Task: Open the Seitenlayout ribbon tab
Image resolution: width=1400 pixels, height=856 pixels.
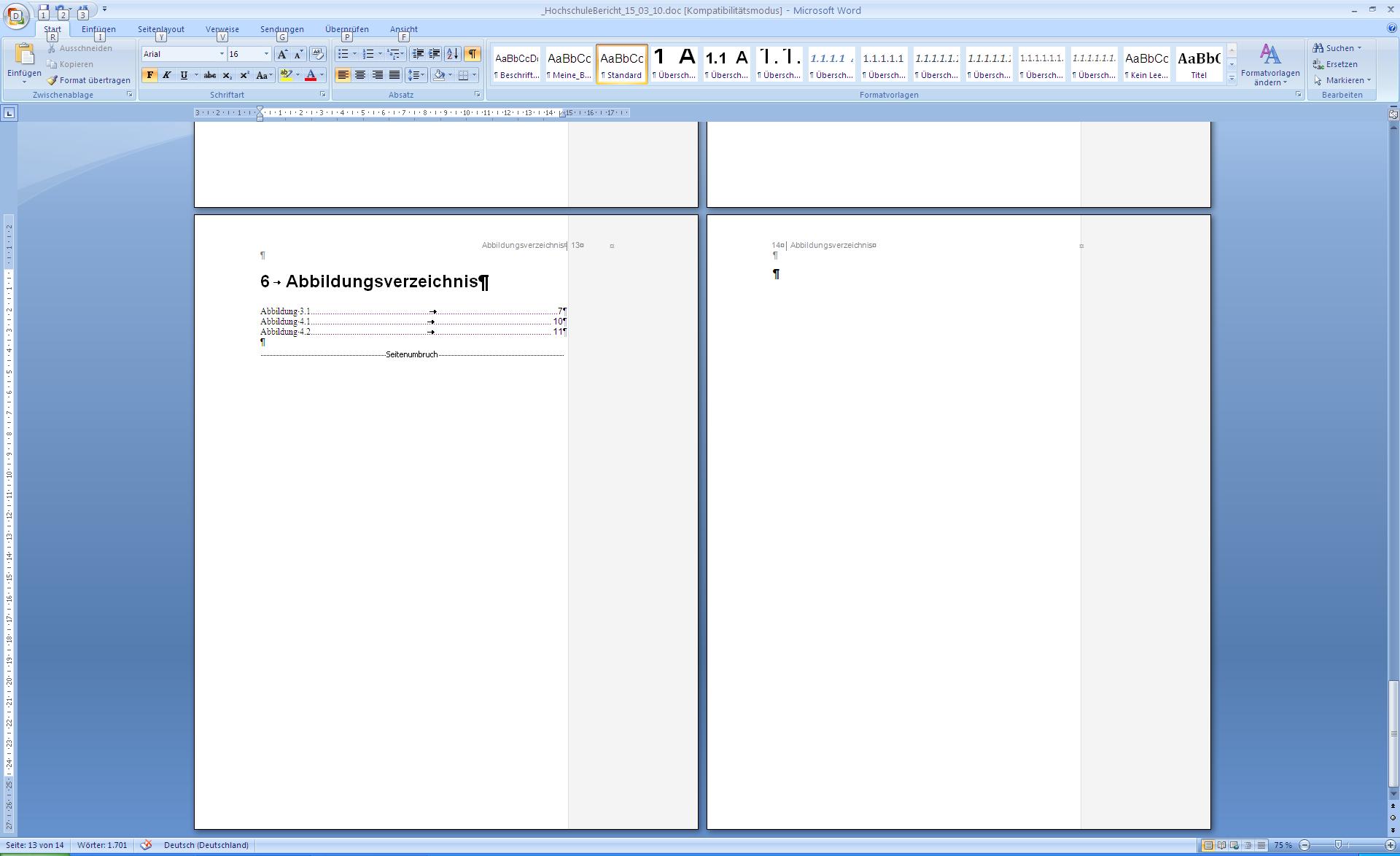Action: point(161,29)
